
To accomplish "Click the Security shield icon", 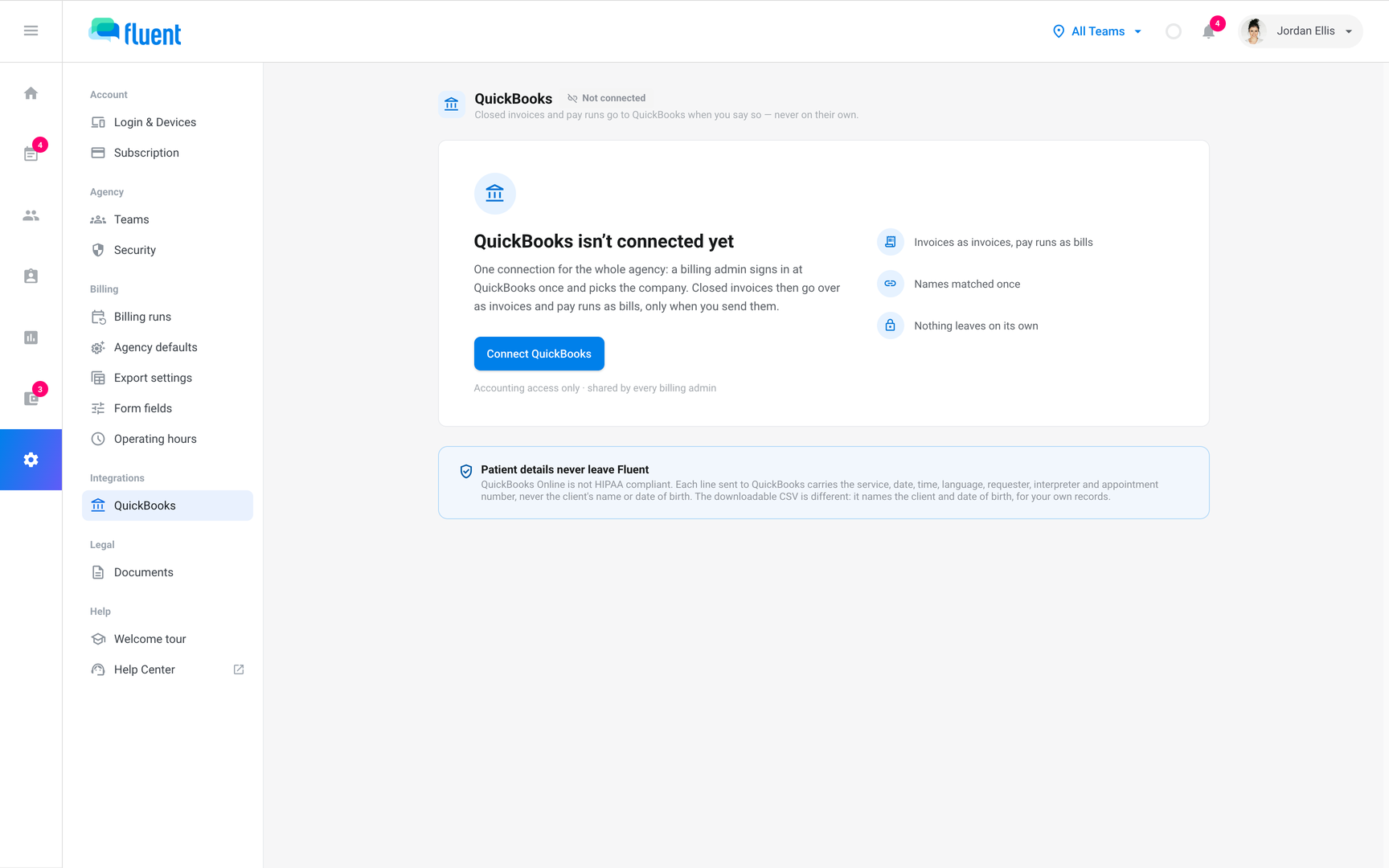I will pyautogui.click(x=98, y=250).
